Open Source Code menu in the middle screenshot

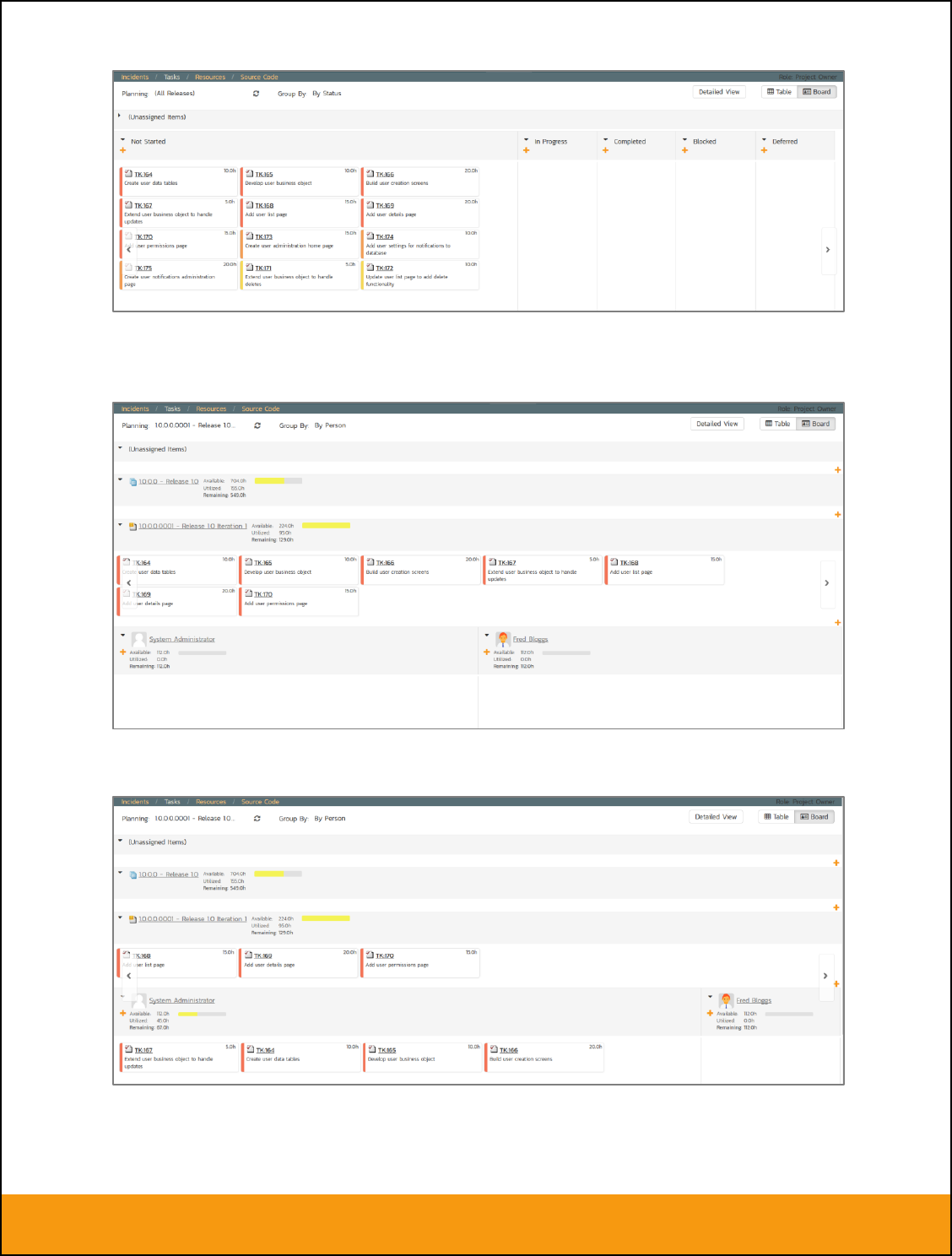(x=261, y=409)
